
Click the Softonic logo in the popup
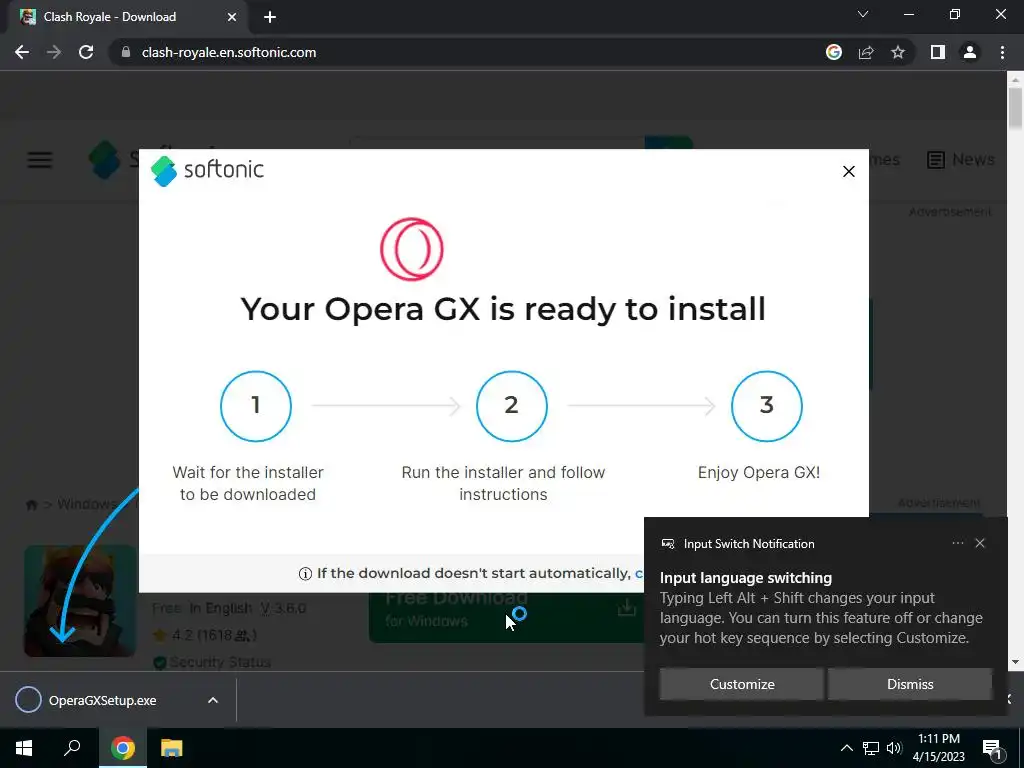point(207,171)
